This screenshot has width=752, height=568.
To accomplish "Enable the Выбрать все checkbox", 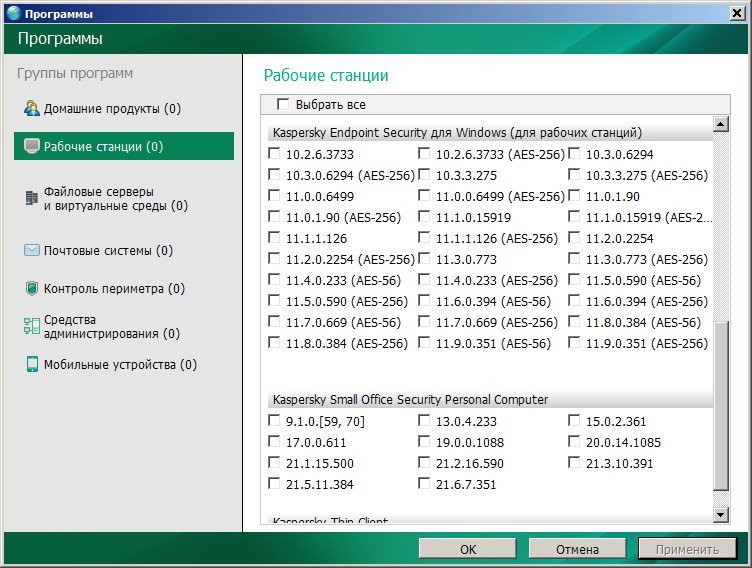I will pyautogui.click(x=283, y=104).
